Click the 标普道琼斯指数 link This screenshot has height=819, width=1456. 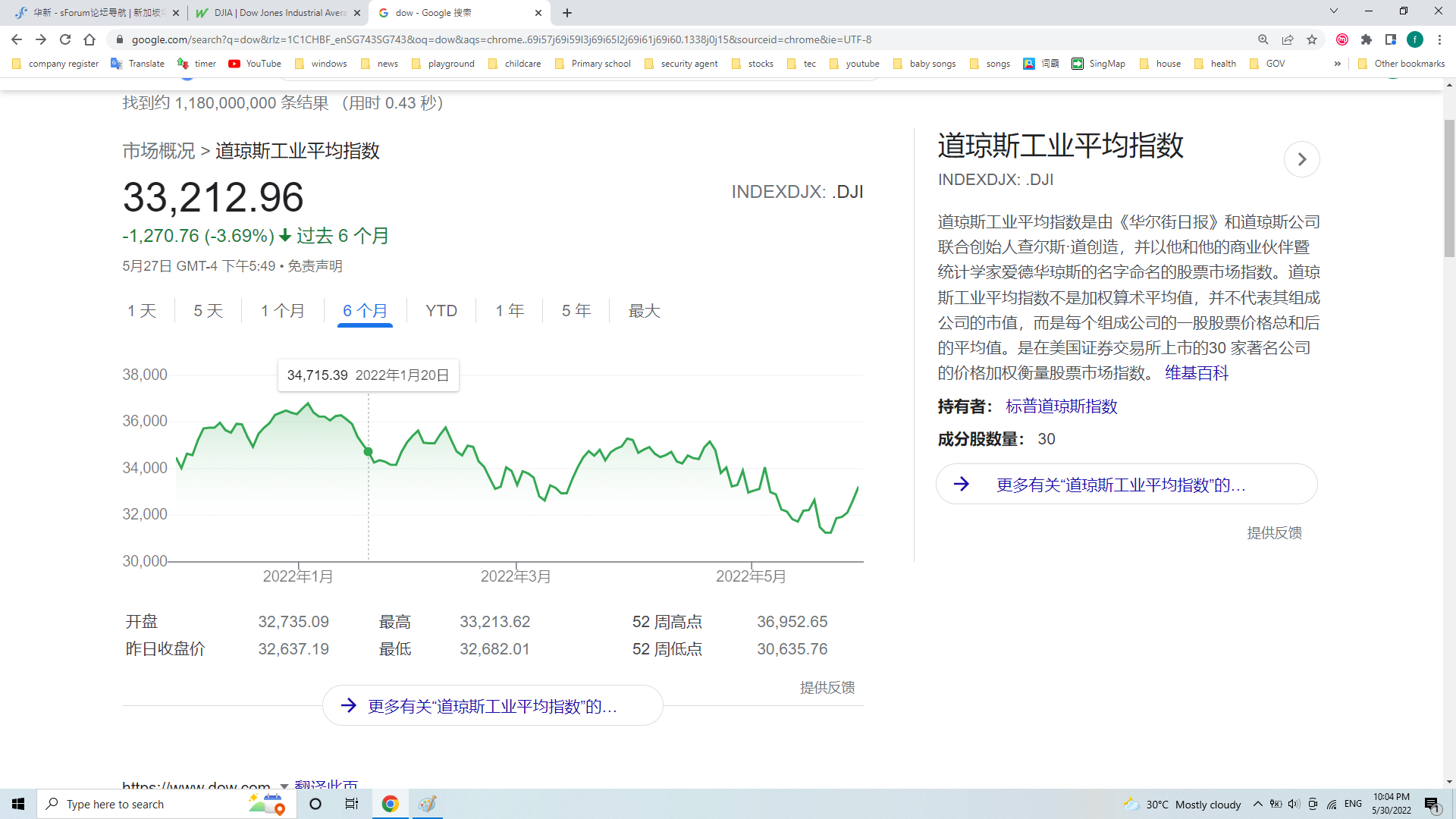tap(1061, 406)
